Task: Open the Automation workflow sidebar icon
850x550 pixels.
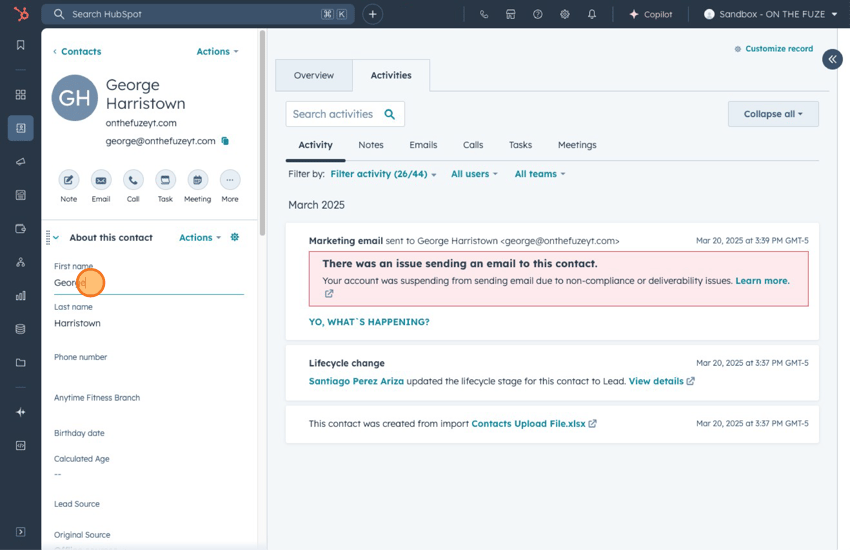Action: tap(21, 262)
